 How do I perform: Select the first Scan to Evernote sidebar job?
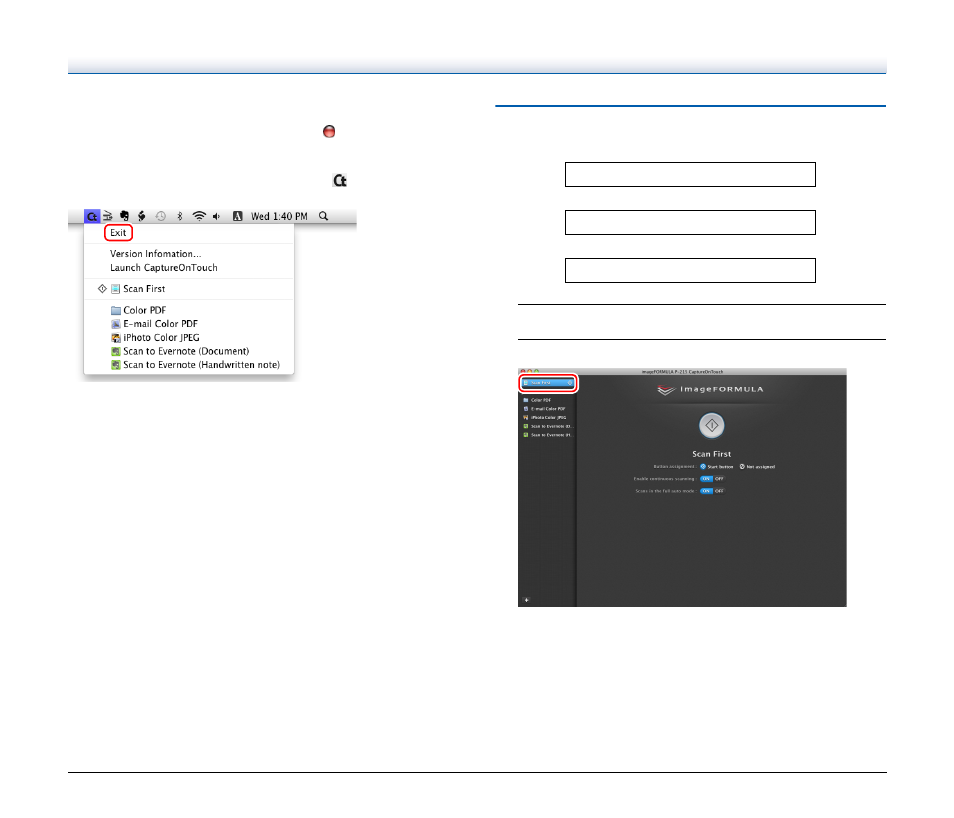point(548,426)
